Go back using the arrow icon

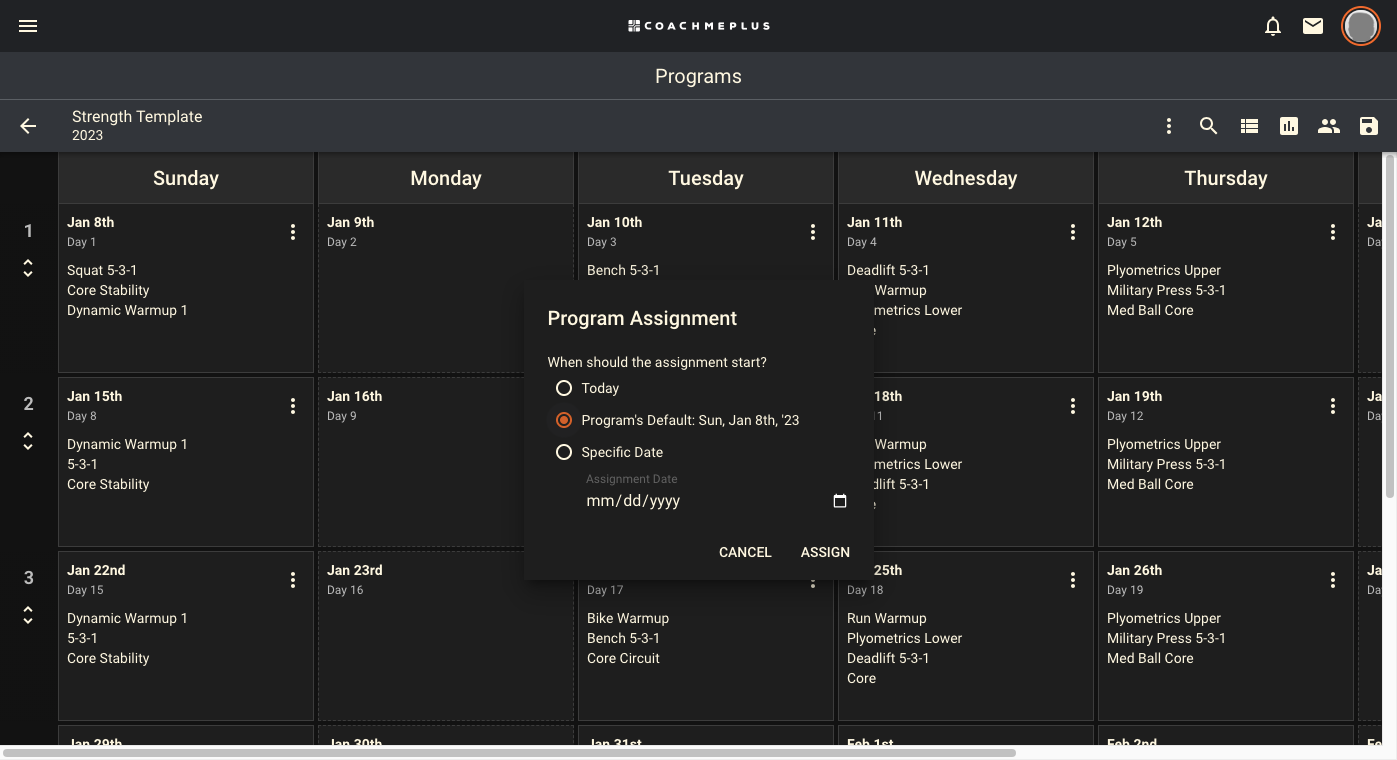[28, 126]
